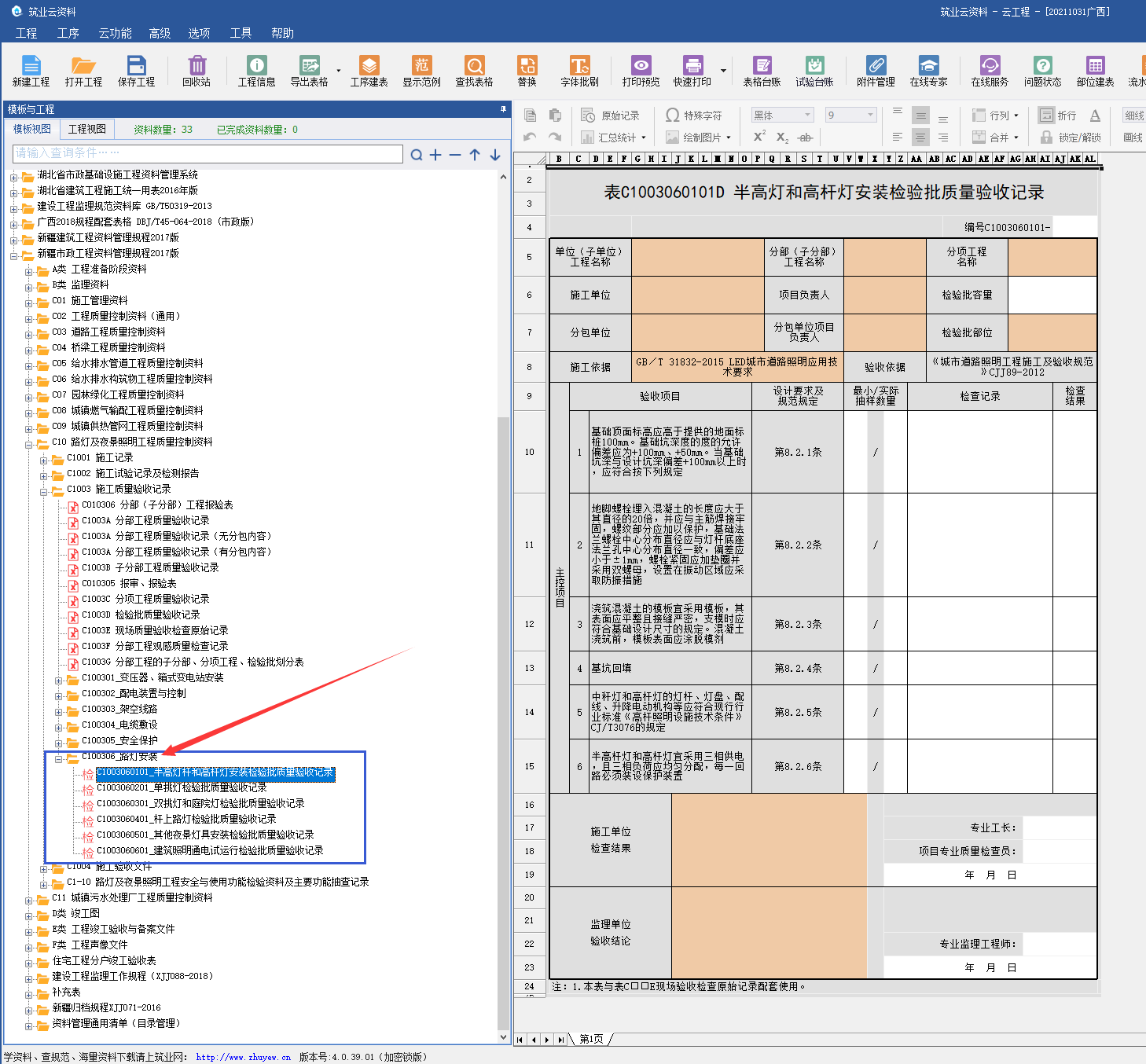1146x1064 pixels.
Task: Click the 新建工程 new project icon
Action: 31,71
